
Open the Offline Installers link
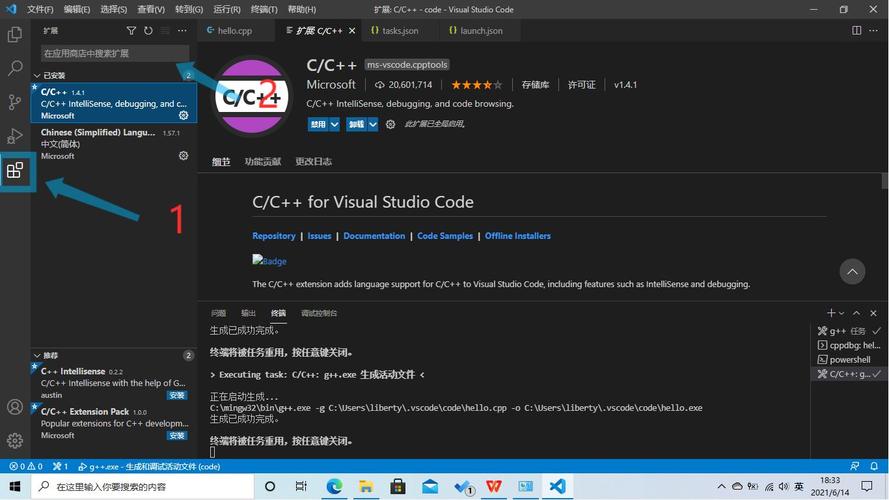pos(518,236)
